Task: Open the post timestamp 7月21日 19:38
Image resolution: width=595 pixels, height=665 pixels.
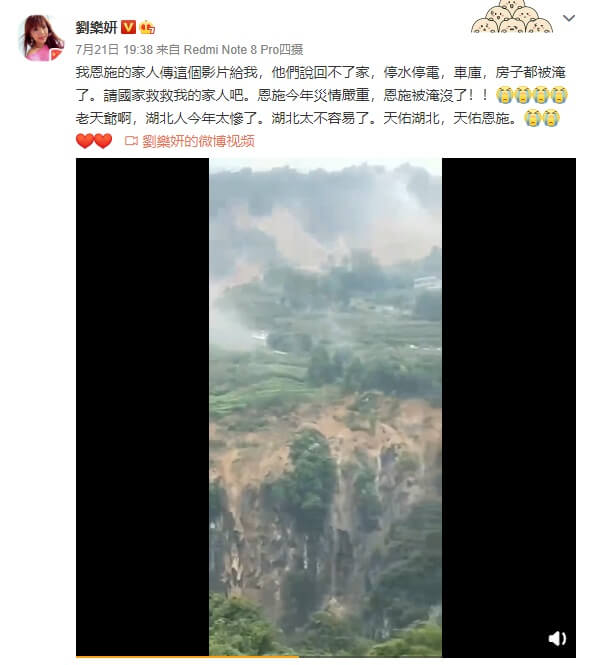Action: [114, 50]
